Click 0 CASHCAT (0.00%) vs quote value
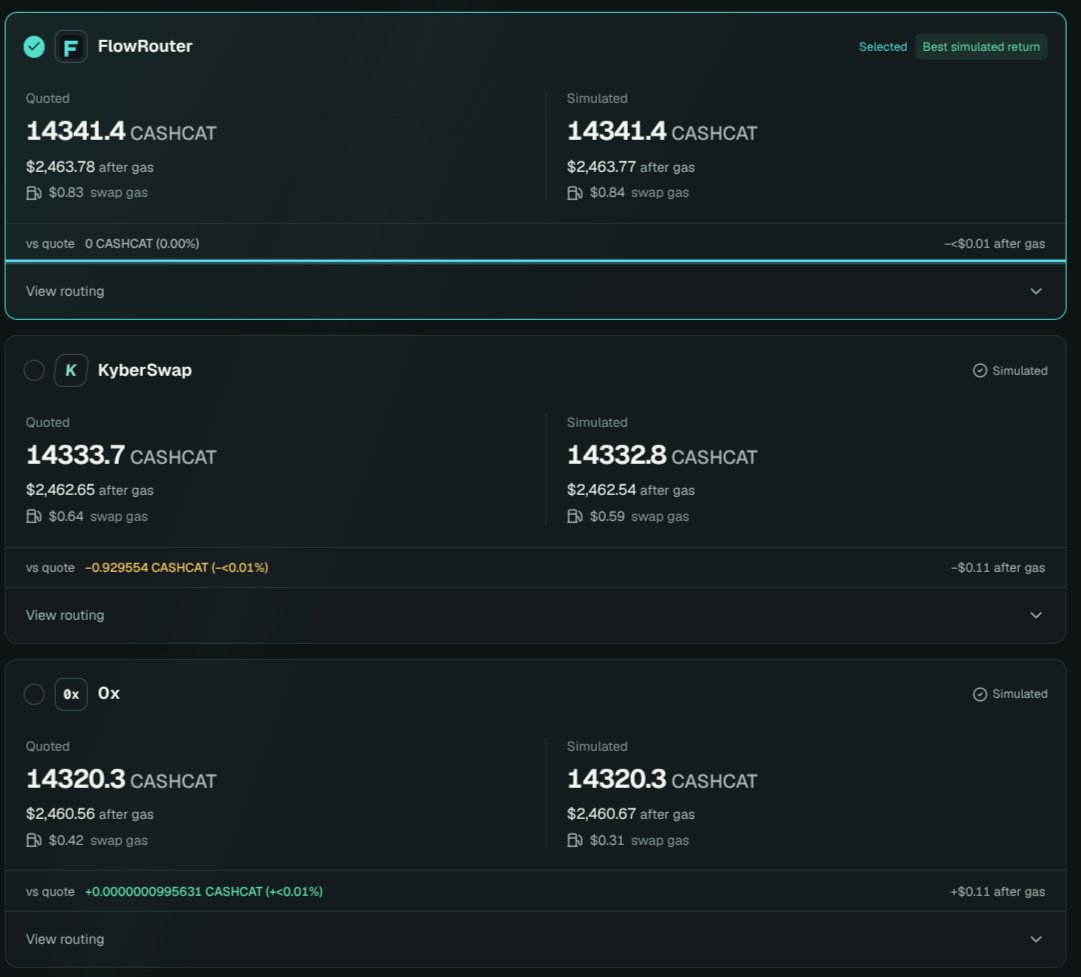This screenshot has height=977, width=1081. (x=142, y=243)
